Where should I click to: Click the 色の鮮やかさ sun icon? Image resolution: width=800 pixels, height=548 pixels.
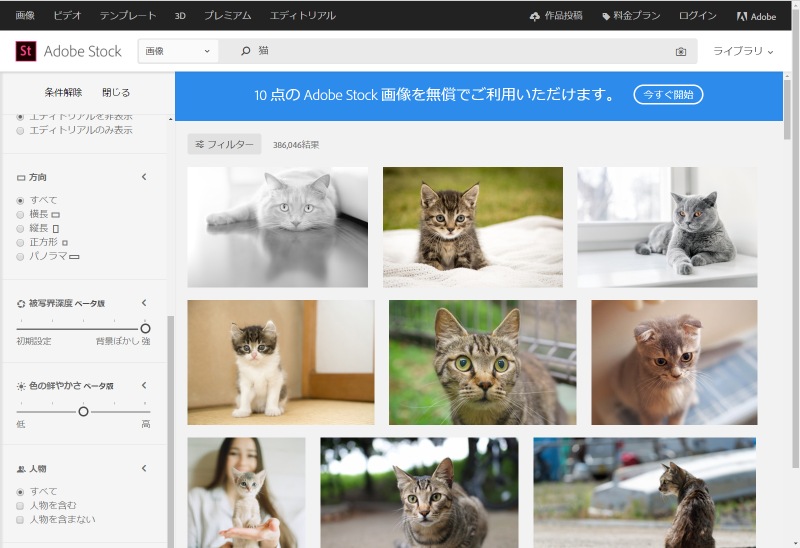coord(21,386)
